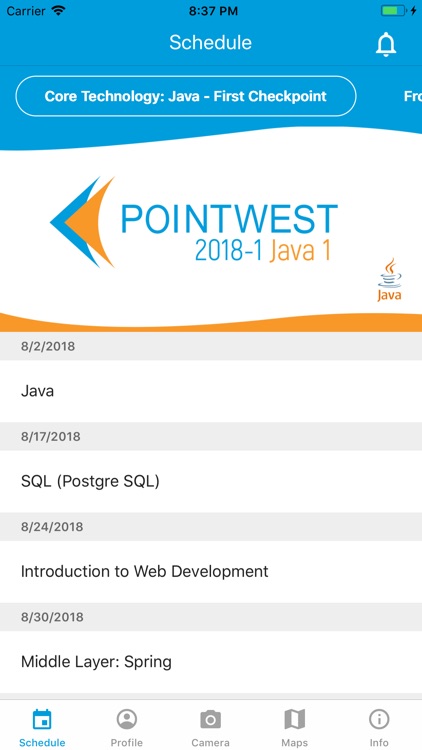Tap the 8/24/2018 date header
422x750 pixels.
[211, 527]
